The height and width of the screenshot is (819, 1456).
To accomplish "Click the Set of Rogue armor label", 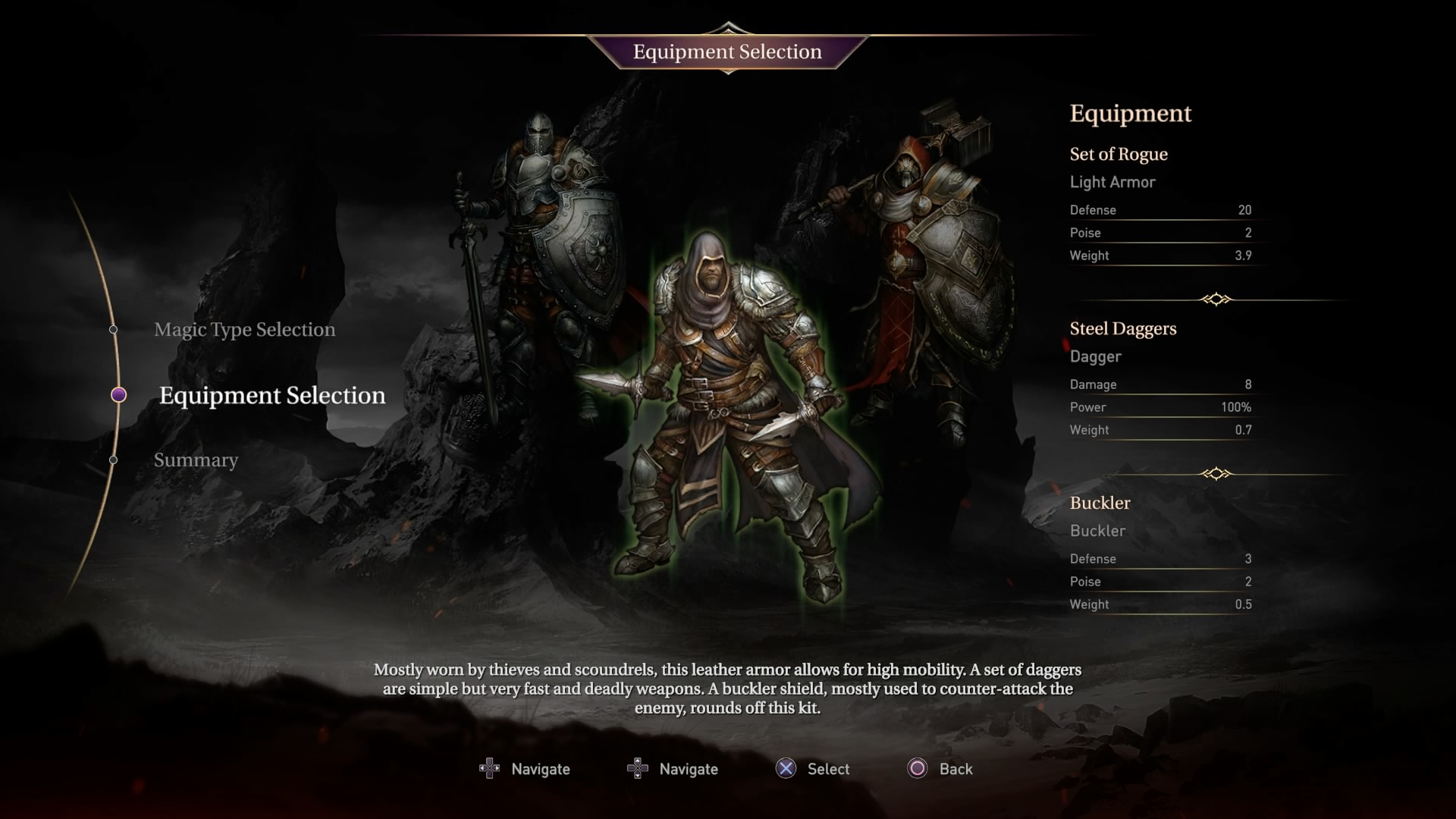I will (1118, 154).
